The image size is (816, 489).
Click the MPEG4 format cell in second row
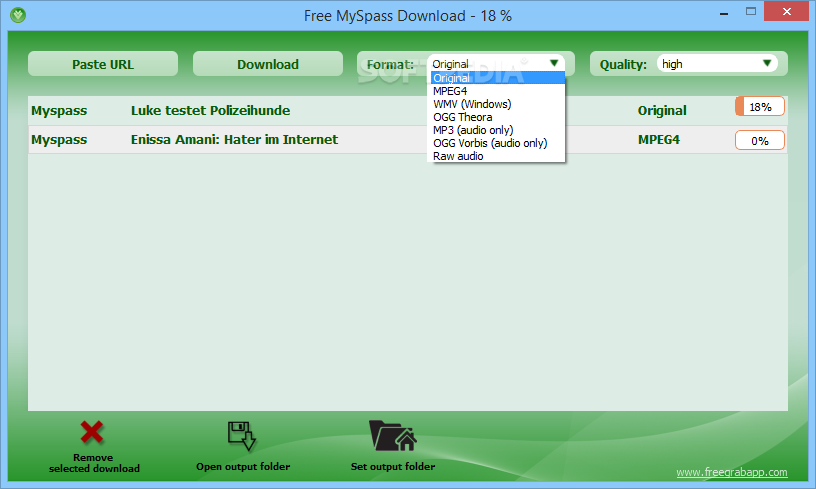click(x=659, y=139)
